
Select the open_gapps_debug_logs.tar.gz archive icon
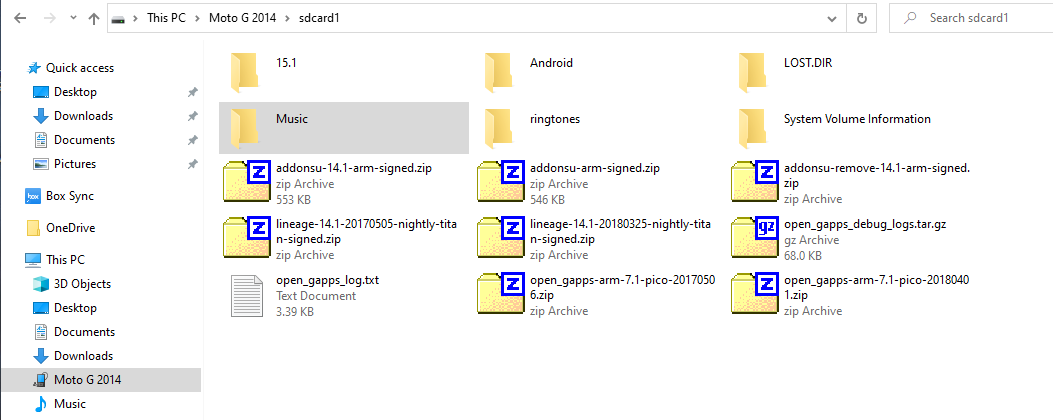(754, 237)
